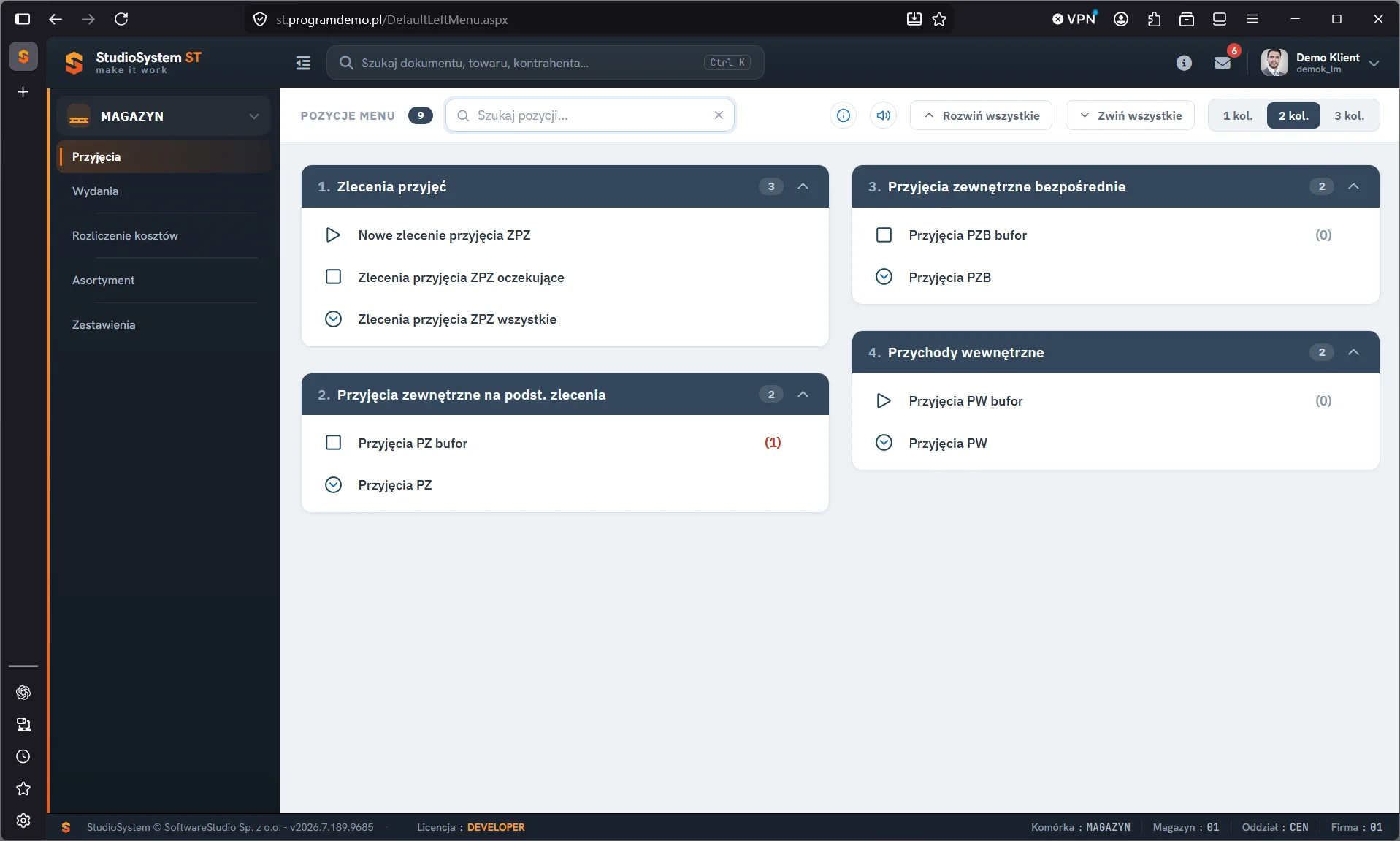The height and width of the screenshot is (841, 1400).
Task: Reload the page
Action: pyautogui.click(x=121, y=20)
